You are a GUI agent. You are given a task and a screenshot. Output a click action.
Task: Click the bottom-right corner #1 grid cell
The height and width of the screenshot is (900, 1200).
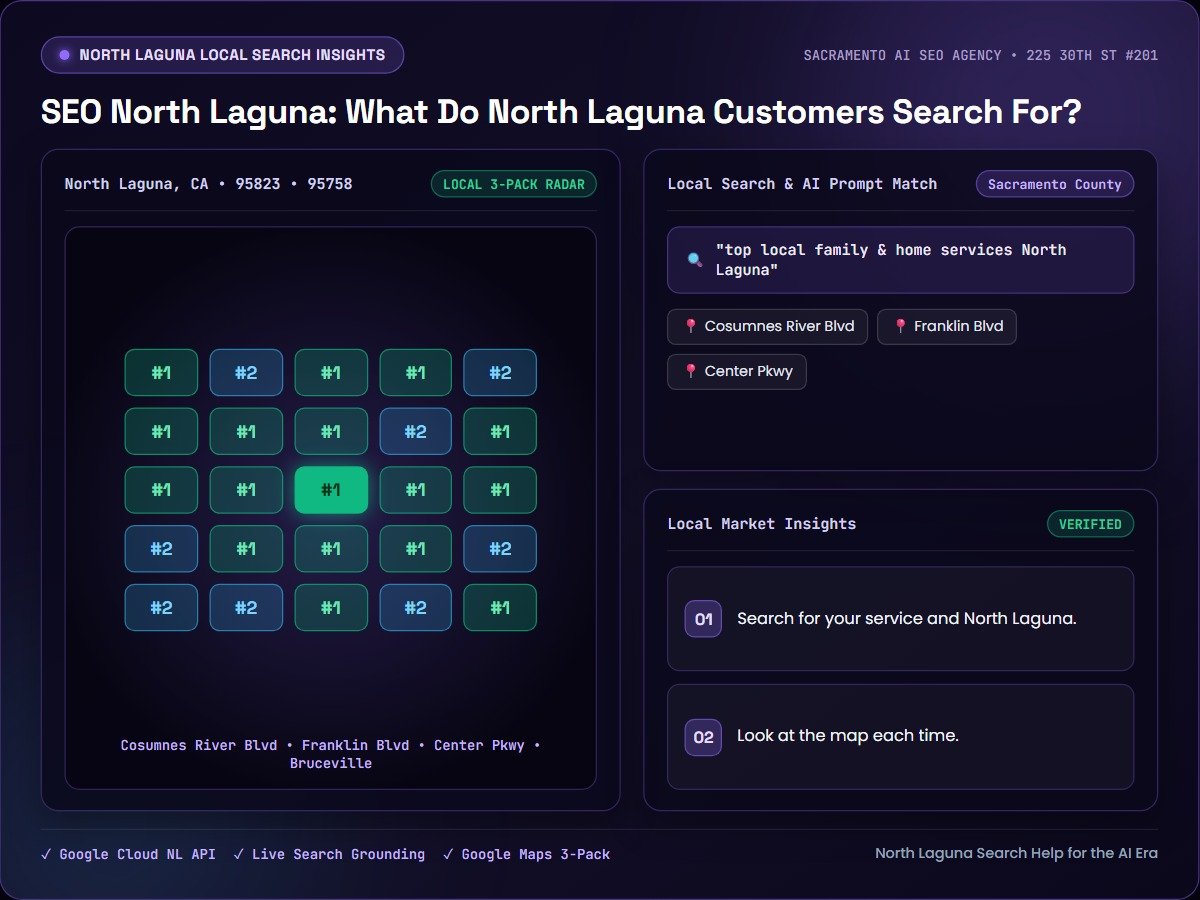tap(500, 608)
